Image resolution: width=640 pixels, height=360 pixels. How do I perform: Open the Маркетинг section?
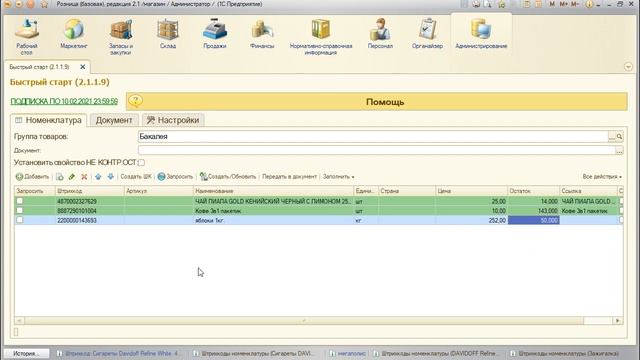tap(74, 34)
